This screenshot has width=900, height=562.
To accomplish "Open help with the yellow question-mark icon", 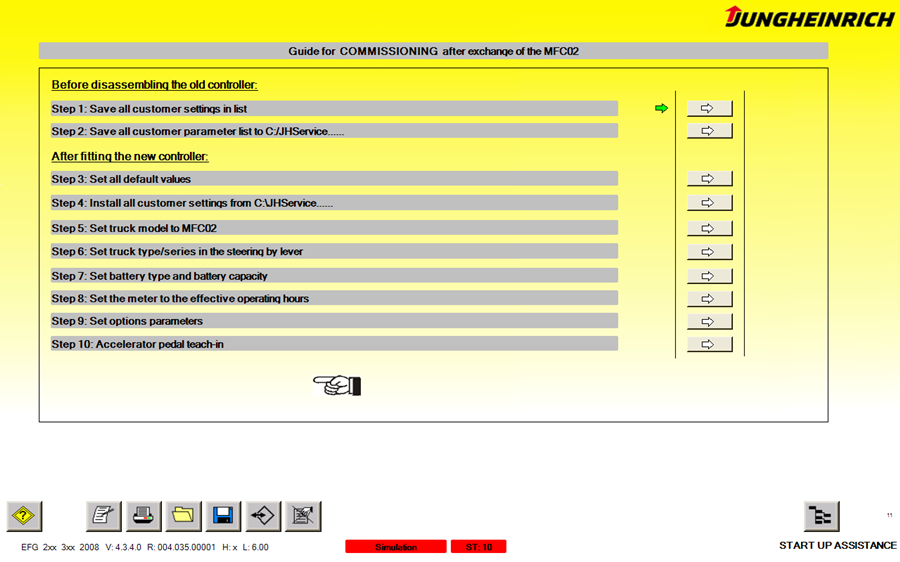I will (x=24, y=516).
